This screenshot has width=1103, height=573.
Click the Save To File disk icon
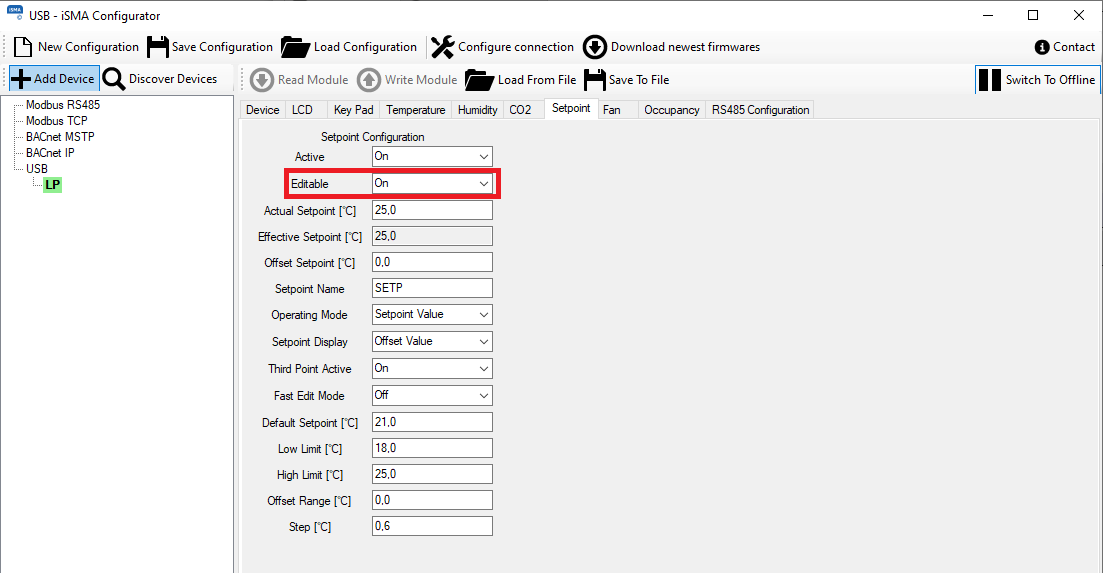pos(595,80)
